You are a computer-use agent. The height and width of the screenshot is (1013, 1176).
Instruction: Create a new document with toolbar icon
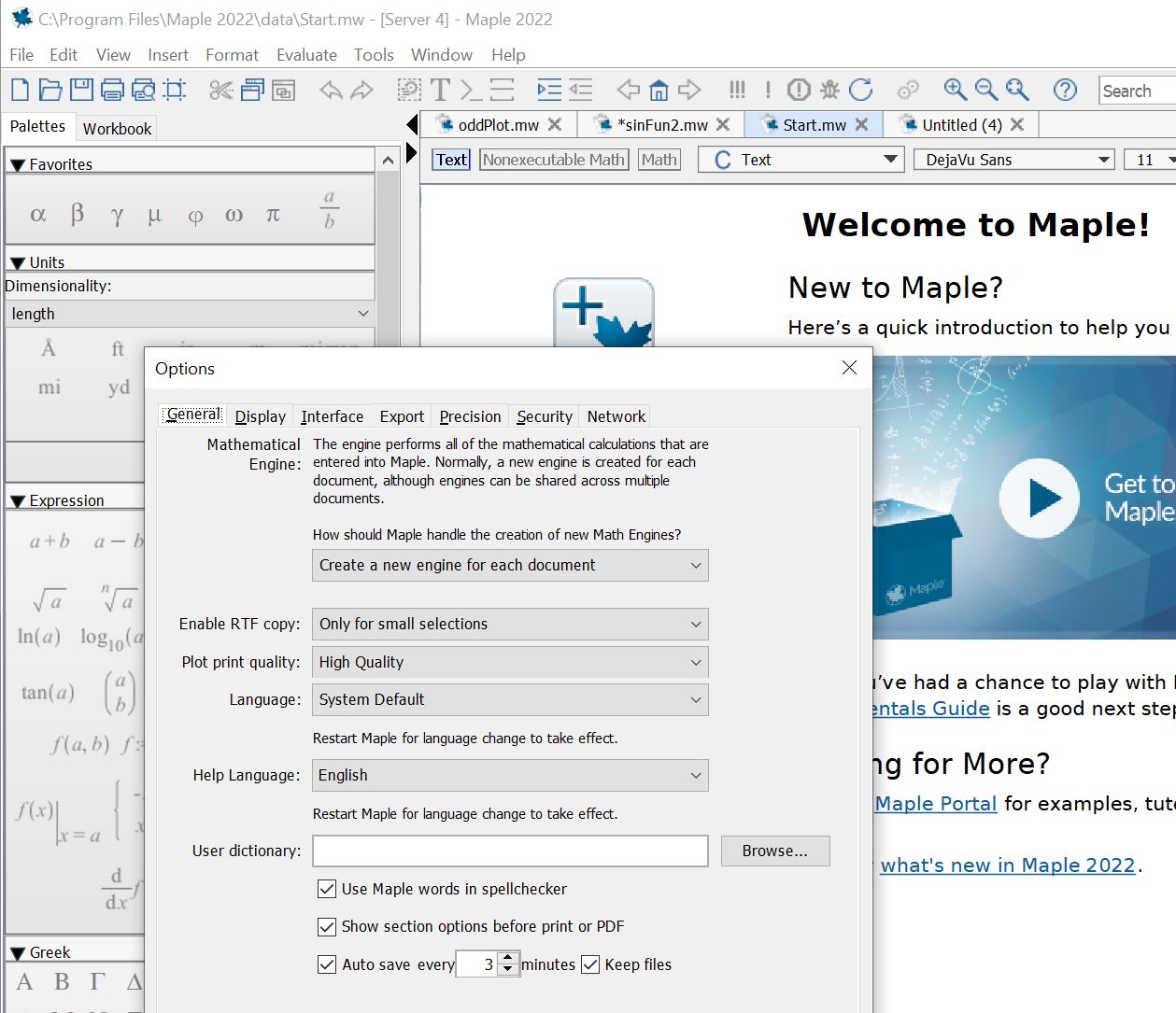tap(20, 90)
